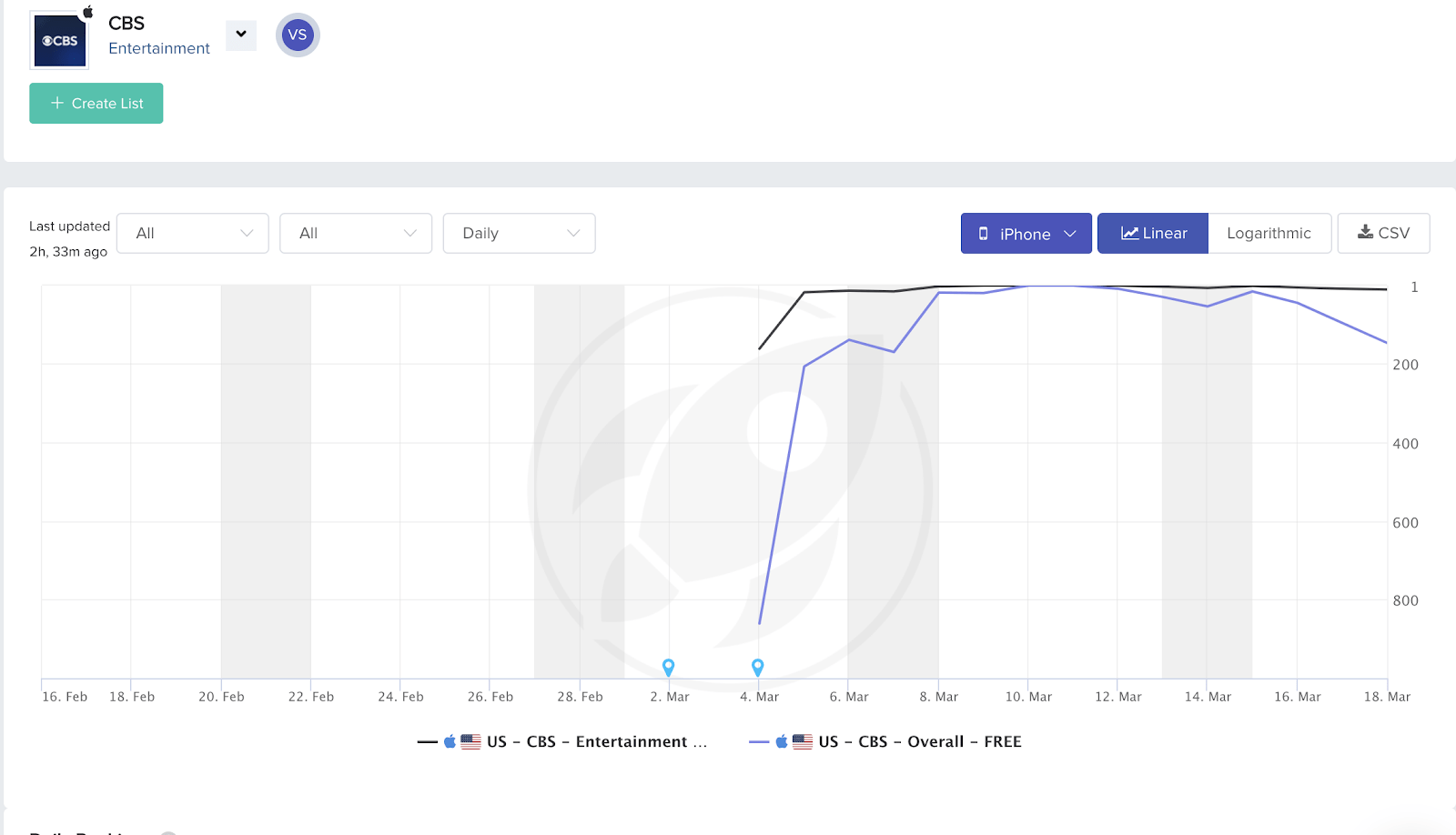Click the 18. Mar axis label

pyautogui.click(x=1387, y=697)
